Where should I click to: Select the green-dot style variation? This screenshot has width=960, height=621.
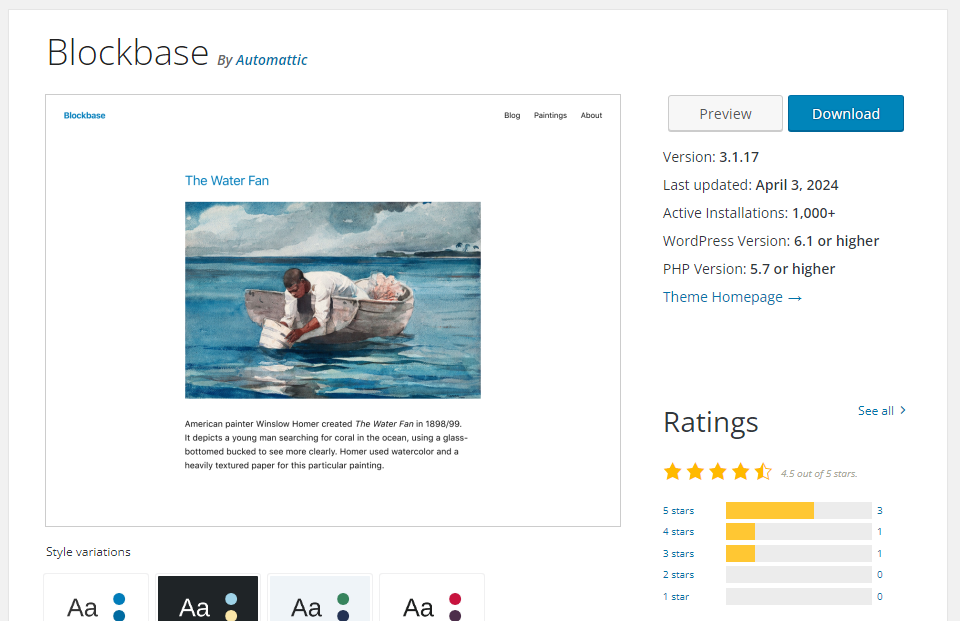point(320,598)
